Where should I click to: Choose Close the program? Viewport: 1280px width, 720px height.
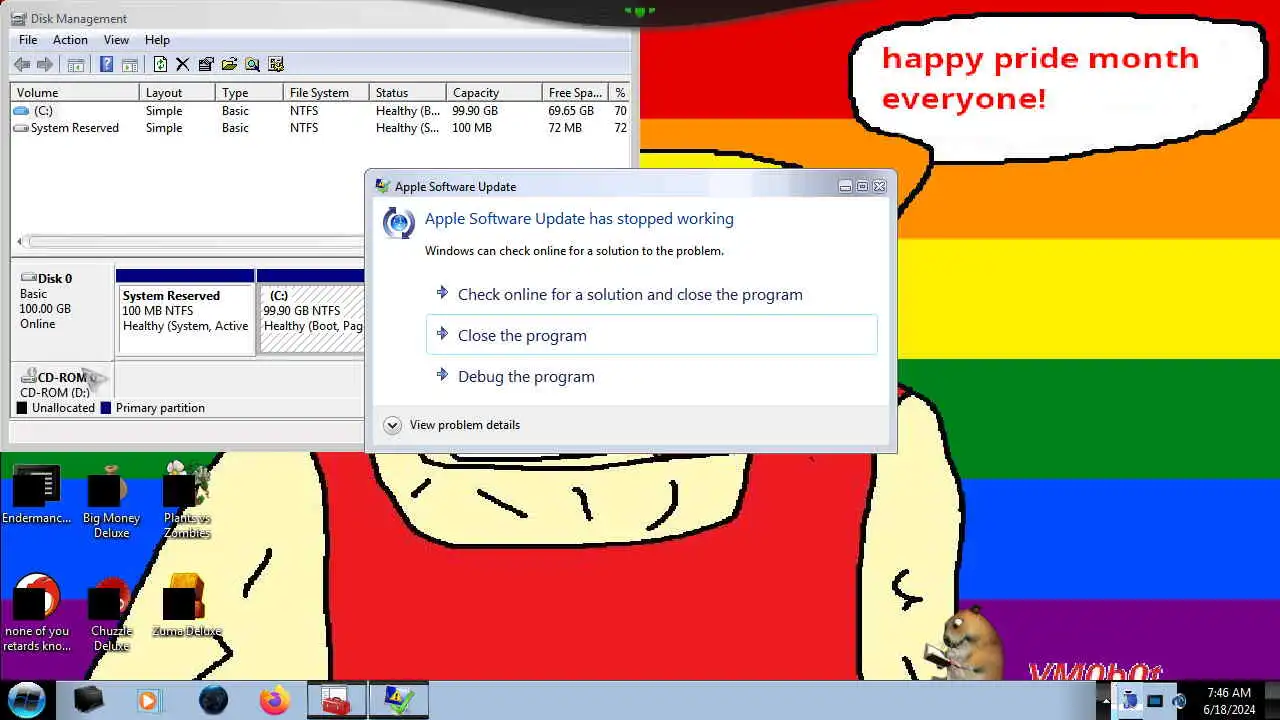tap(652, 335)
